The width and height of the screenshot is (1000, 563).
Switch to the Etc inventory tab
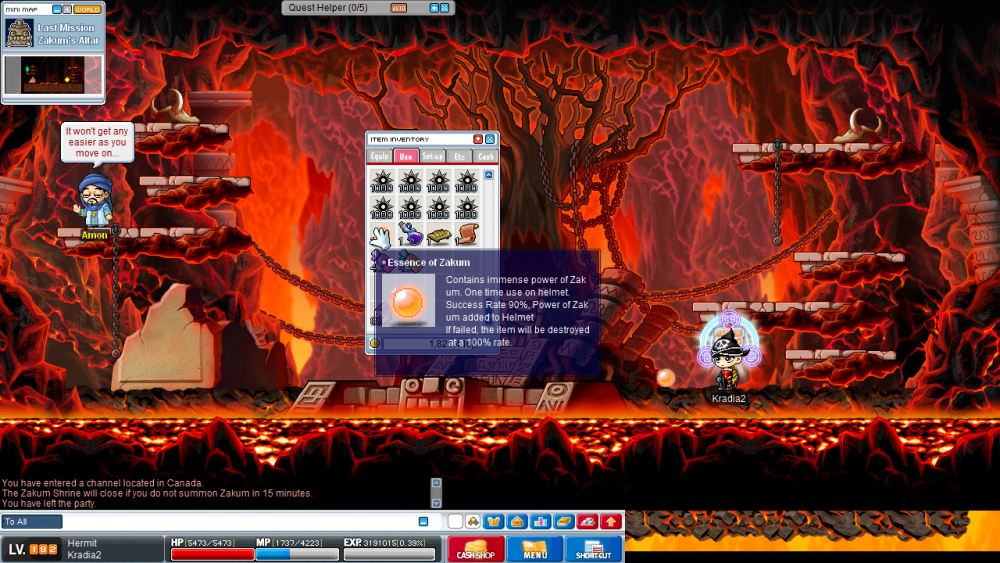pos(460,156)
